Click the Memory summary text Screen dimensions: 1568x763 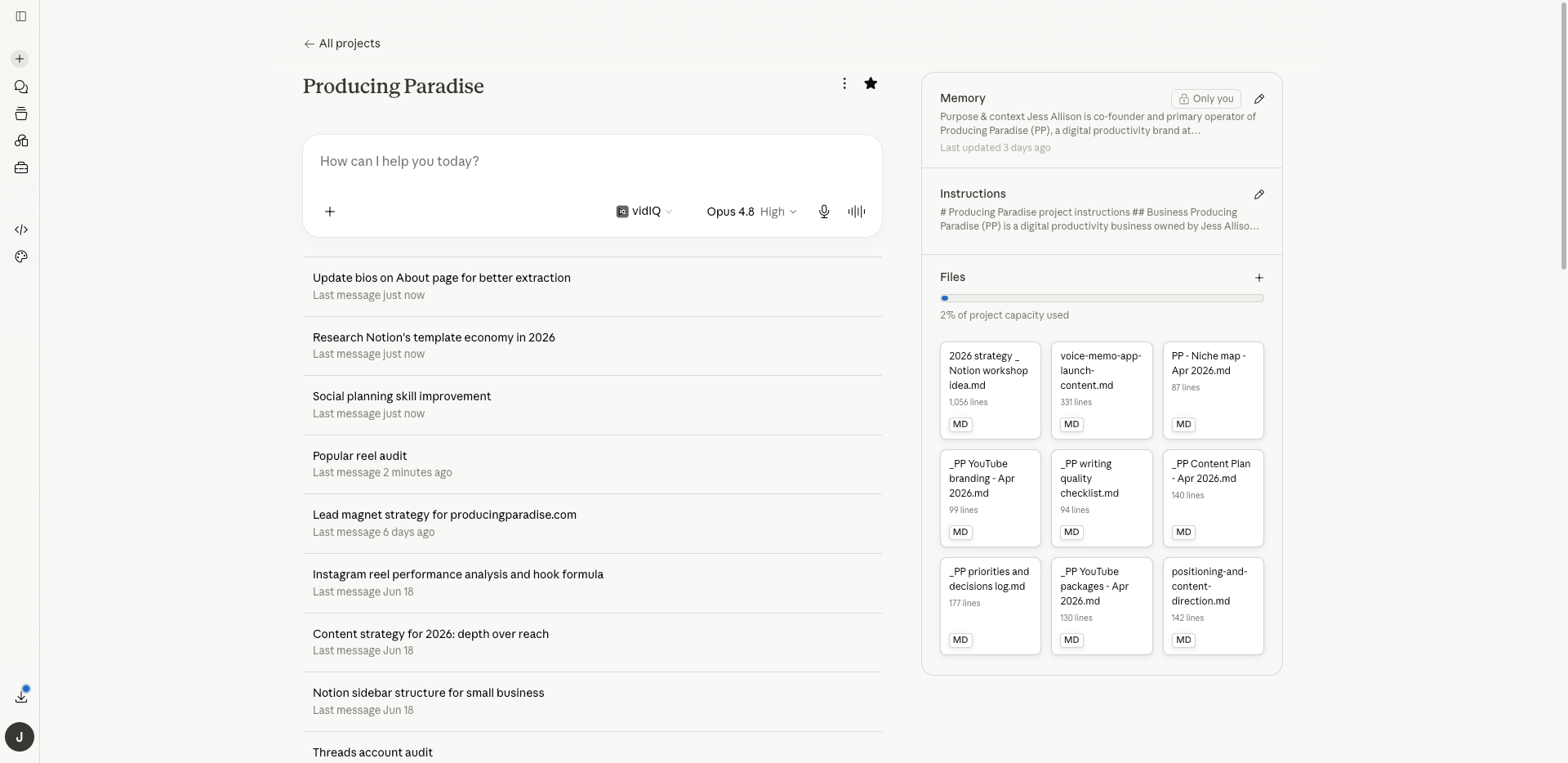click(x=1098, y=123)
